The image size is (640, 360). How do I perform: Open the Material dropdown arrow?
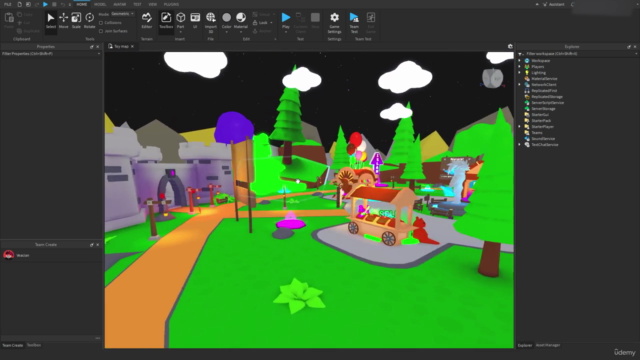coord(241,32)
